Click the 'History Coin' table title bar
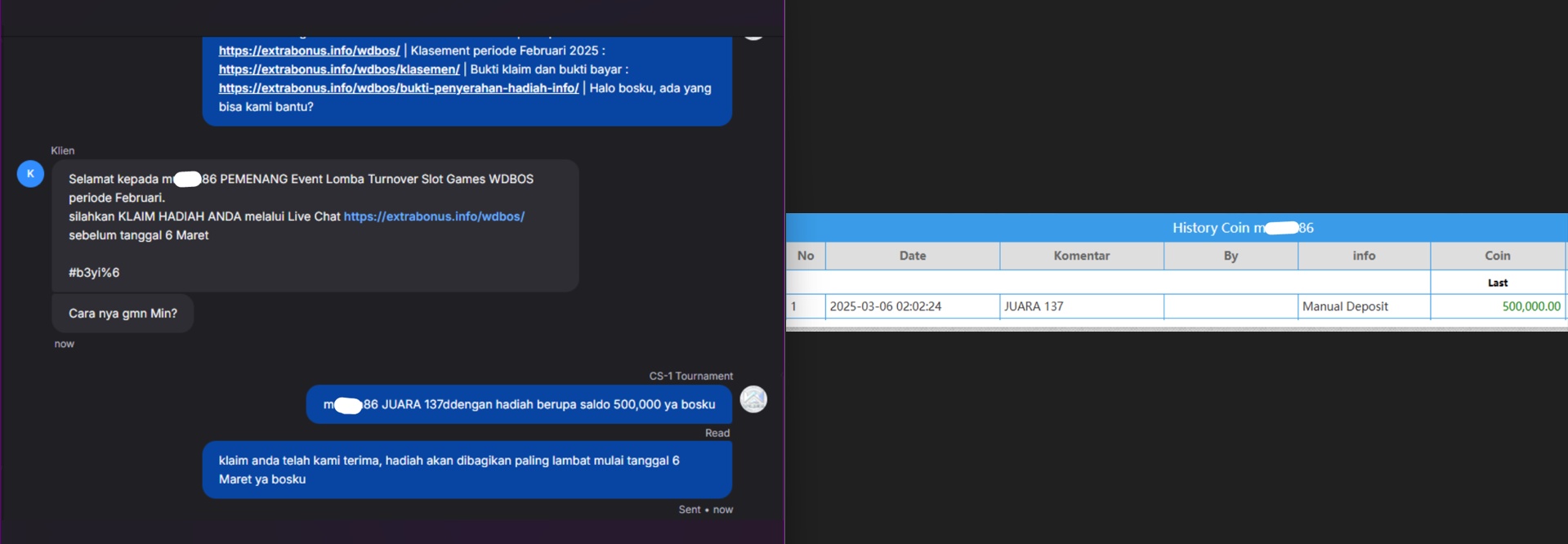This screenshot has width=1568, height=544. point(1177,228)
